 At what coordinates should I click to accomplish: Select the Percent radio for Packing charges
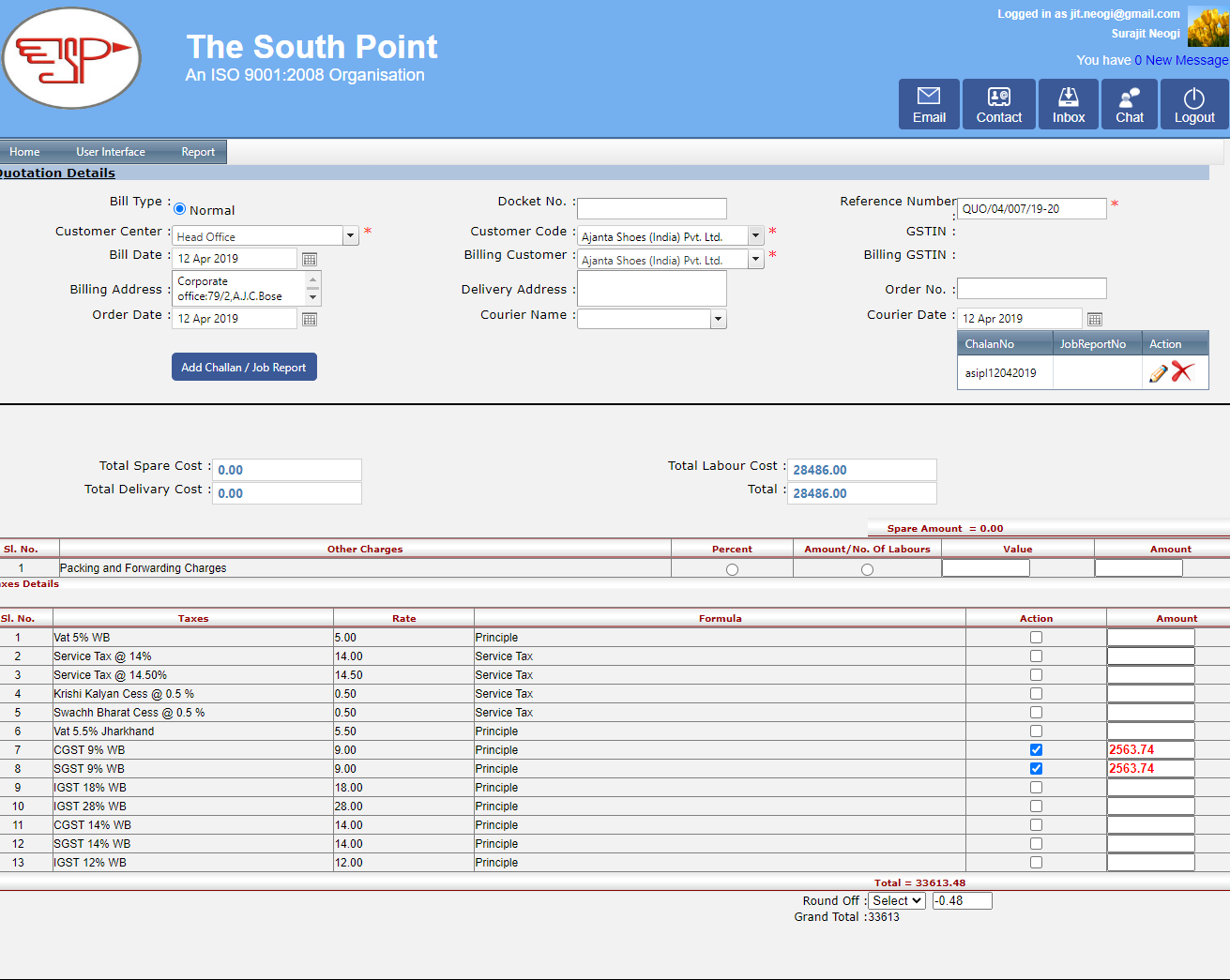[x=732, y=569]
